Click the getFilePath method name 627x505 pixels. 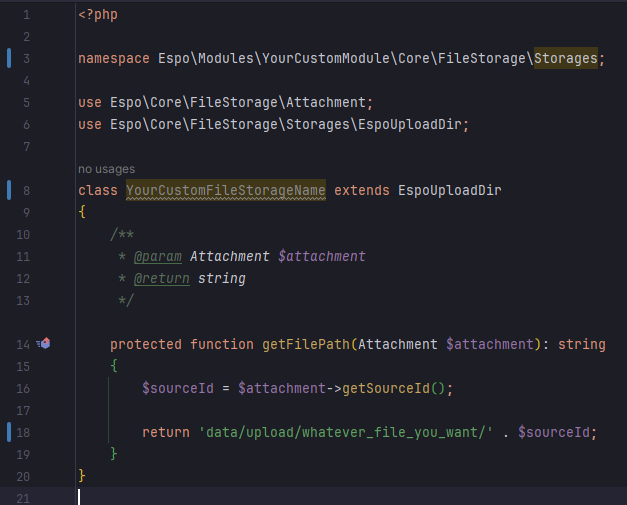(x=306, y=344)
